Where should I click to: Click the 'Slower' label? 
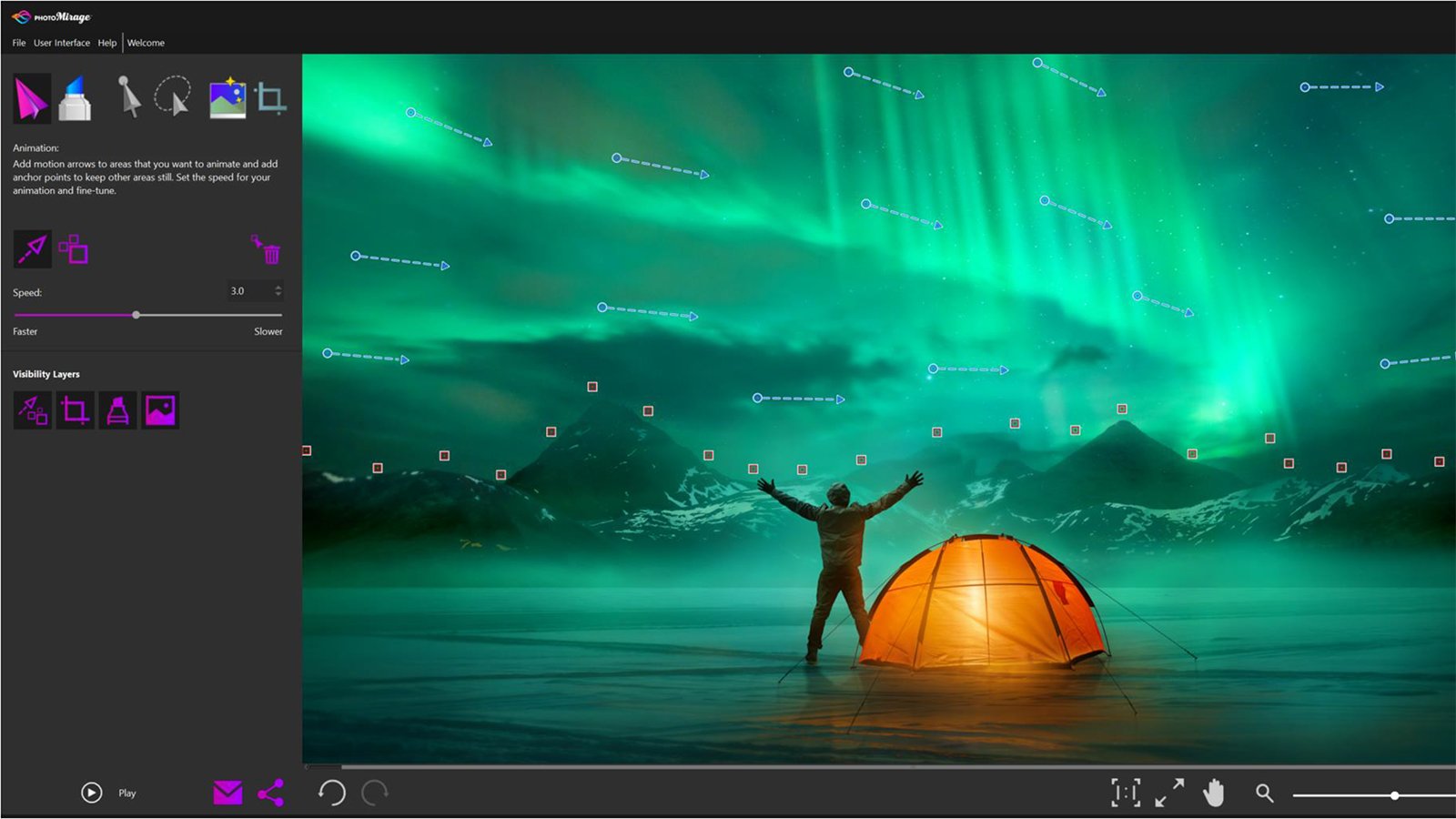268,331
